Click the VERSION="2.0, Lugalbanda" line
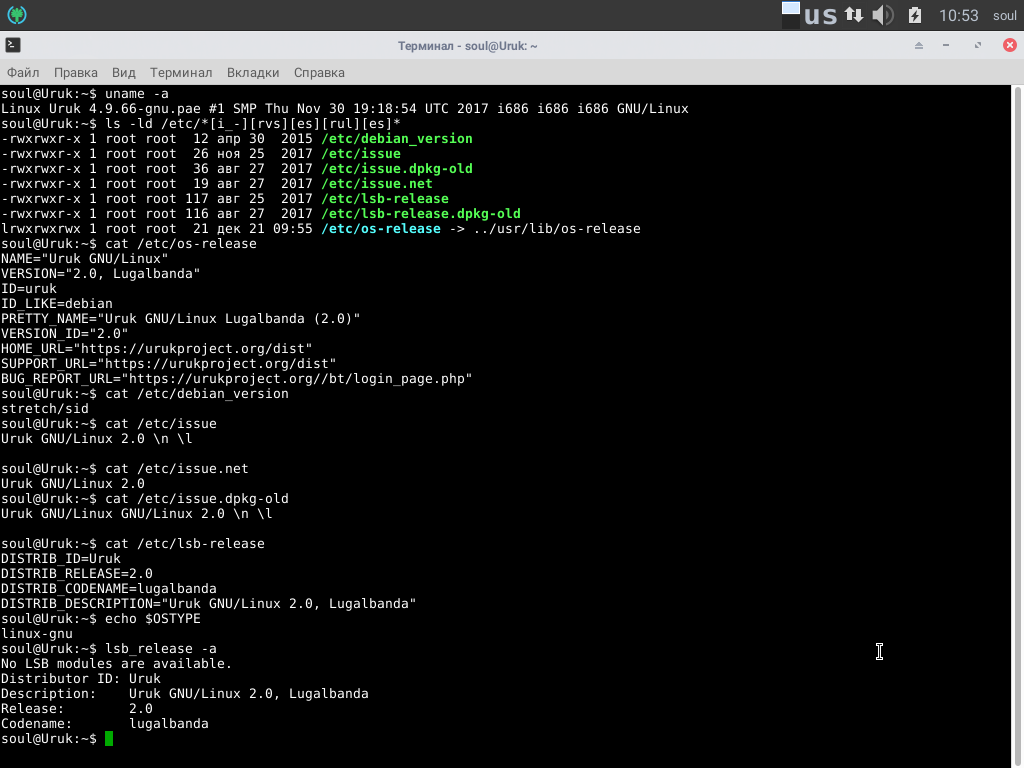Screen dimensions: 1024x768 click(x=101, y=274)
